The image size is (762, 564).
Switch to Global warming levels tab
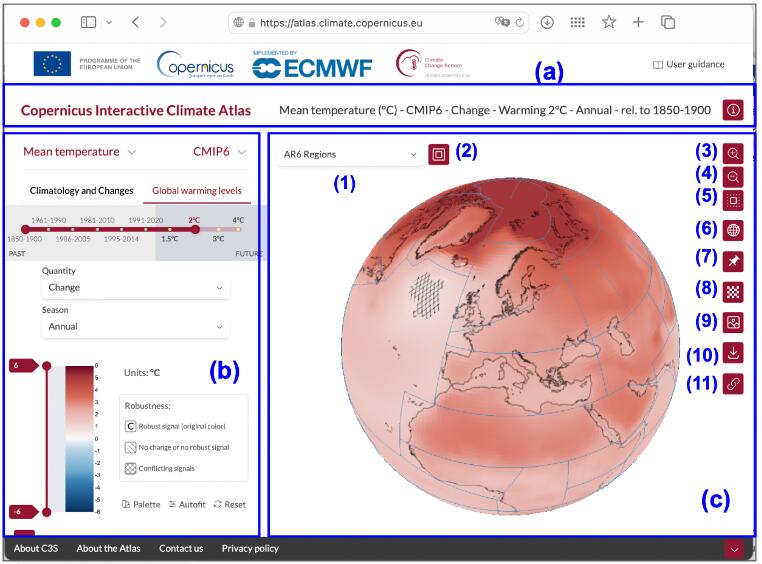[x=197, y=191]
